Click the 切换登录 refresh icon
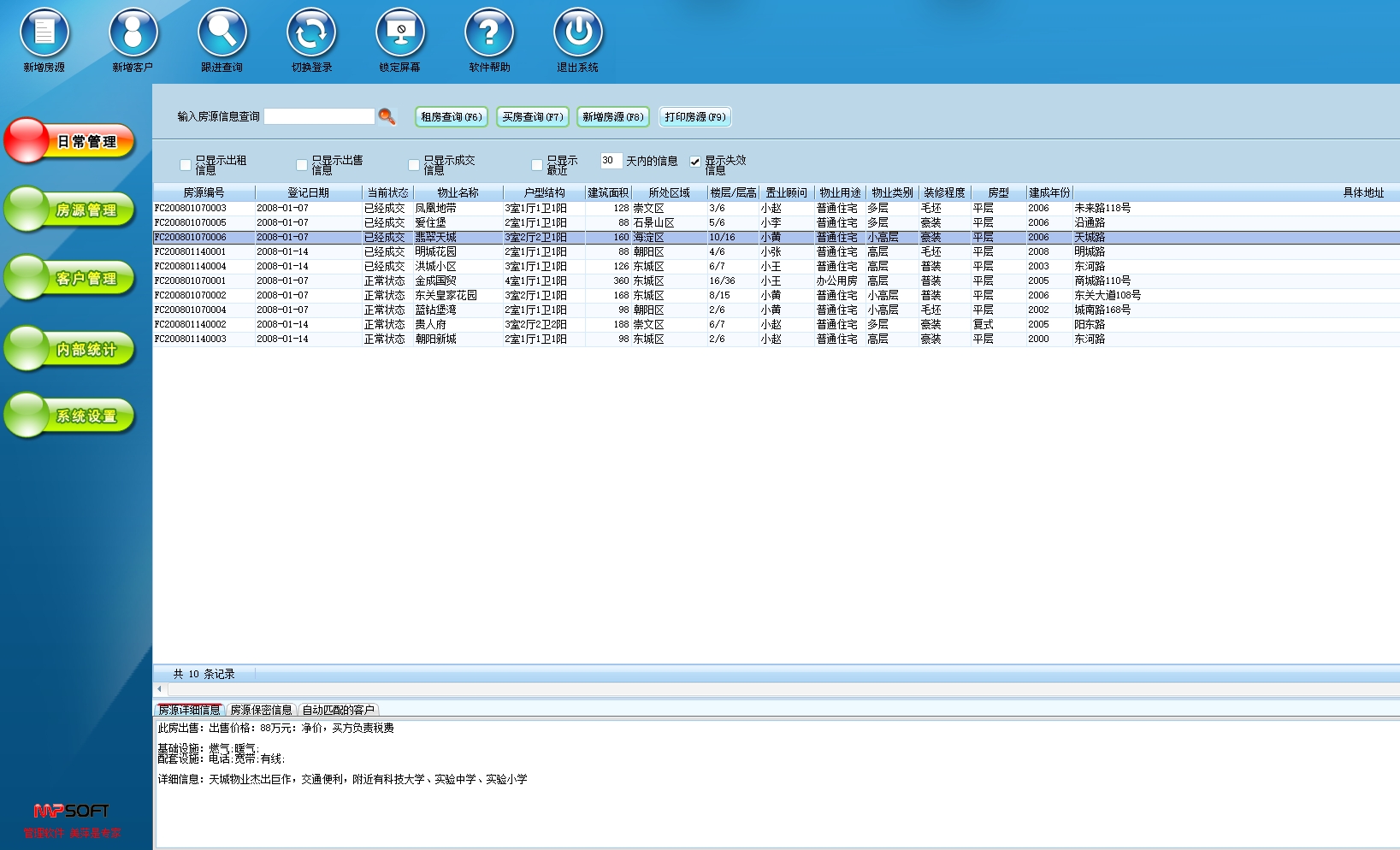 pos(311,32)
